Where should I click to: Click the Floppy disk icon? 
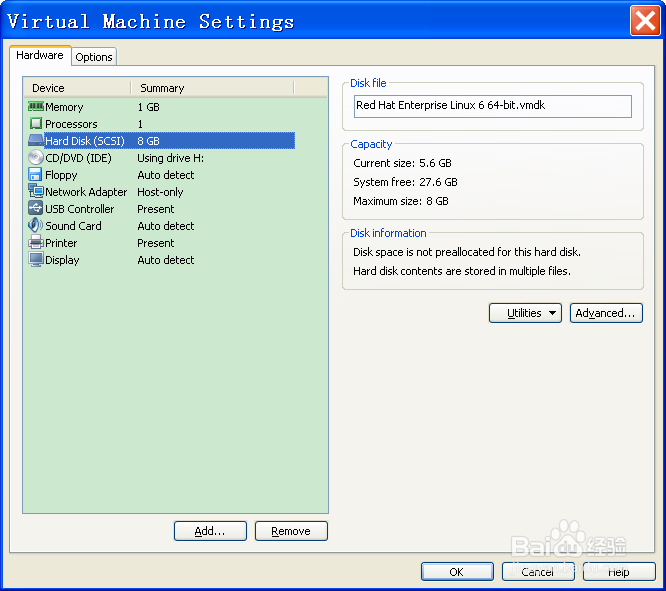click(x=35, y=174)
